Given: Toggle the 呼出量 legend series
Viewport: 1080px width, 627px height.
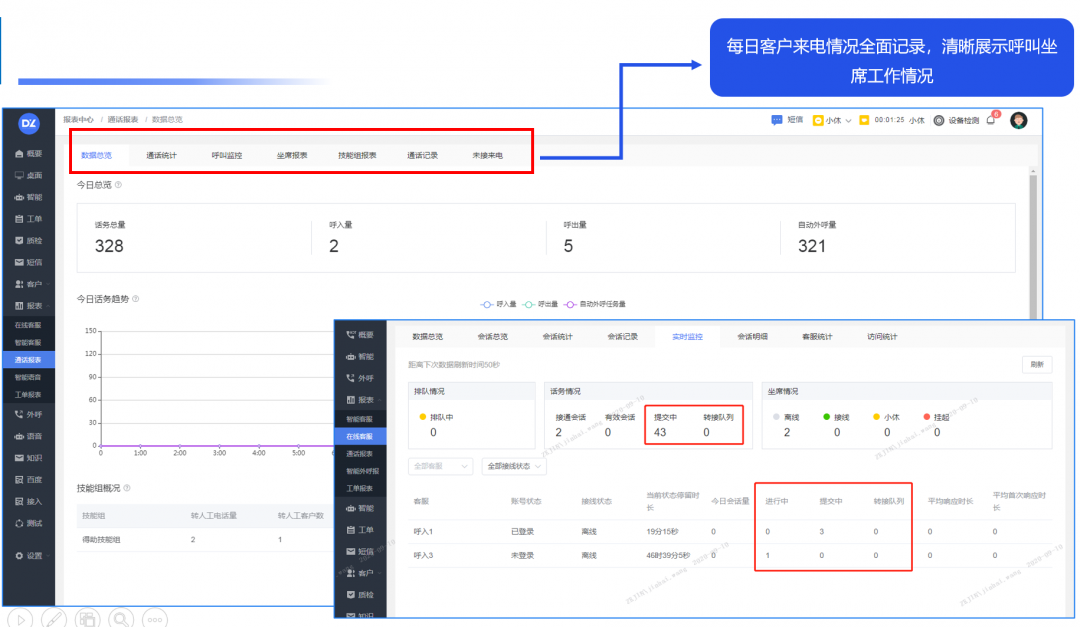Looking at the screenshot, I should pyautogui.click(x=541, y=304).
